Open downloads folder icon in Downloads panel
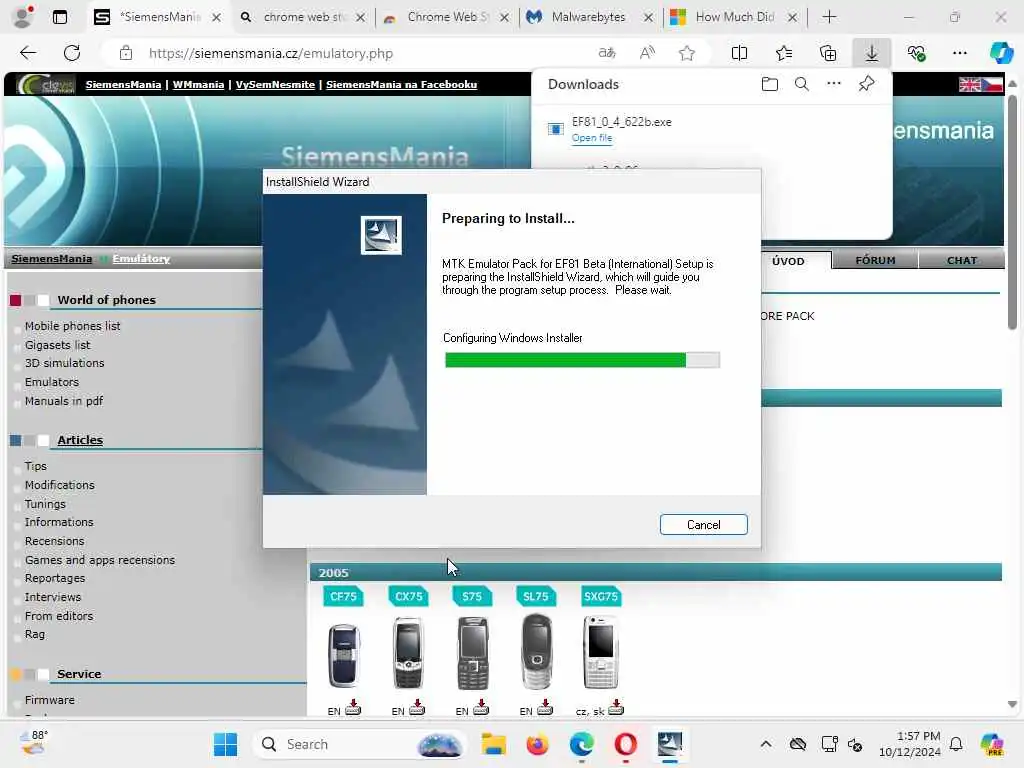Image resolution: width=1024 pixels, height=768 pixels. pos(769,84)
